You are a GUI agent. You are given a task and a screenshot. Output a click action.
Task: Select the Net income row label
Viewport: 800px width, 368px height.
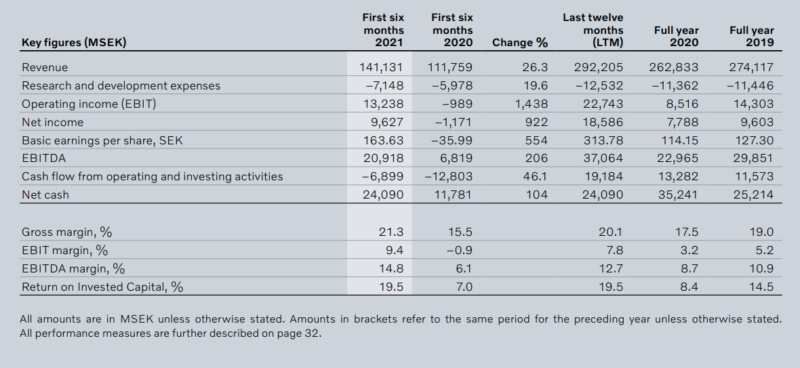pyautogui.click(x=52, y=122)
